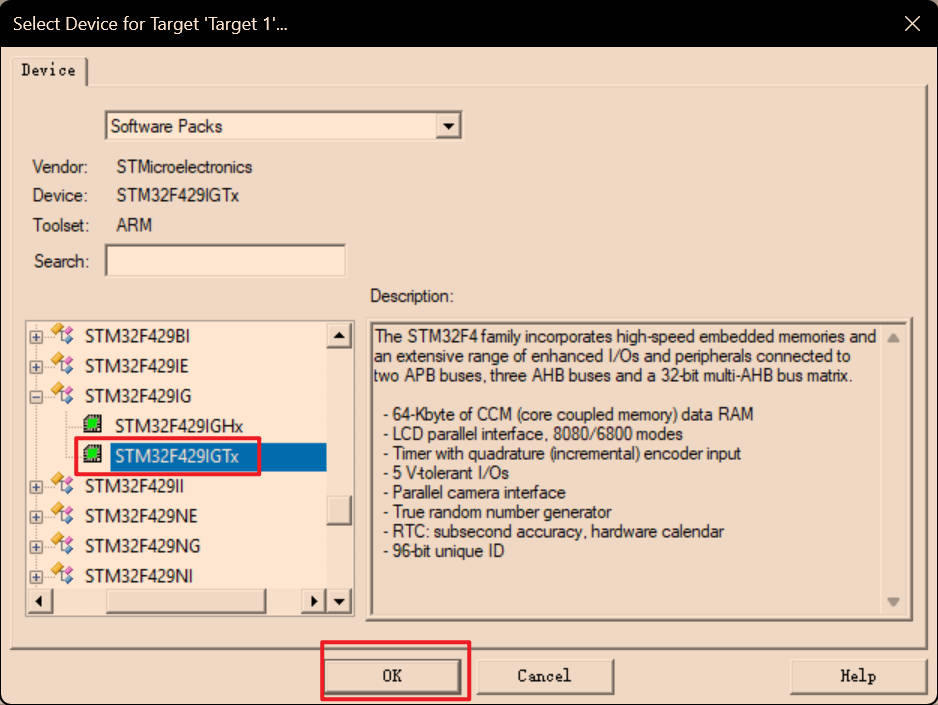938x705 pixels.
Task: Select STM32F429IGHx device in the tree
Action: click(178, 426)
